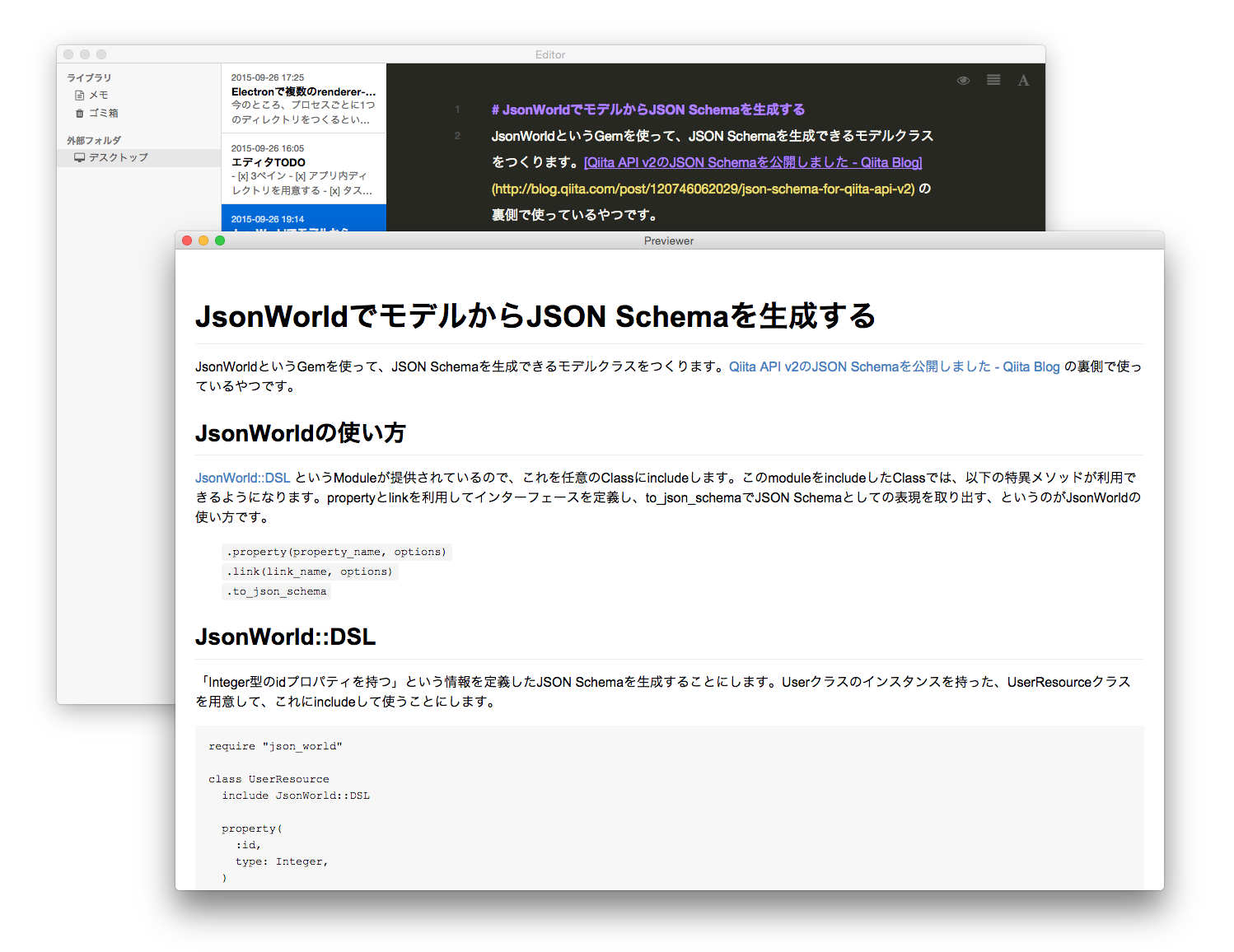The image size is (1234, 952).
Task: Click the 'JsonWorldの使い方' heading
Action: click(x=301, y=433)
